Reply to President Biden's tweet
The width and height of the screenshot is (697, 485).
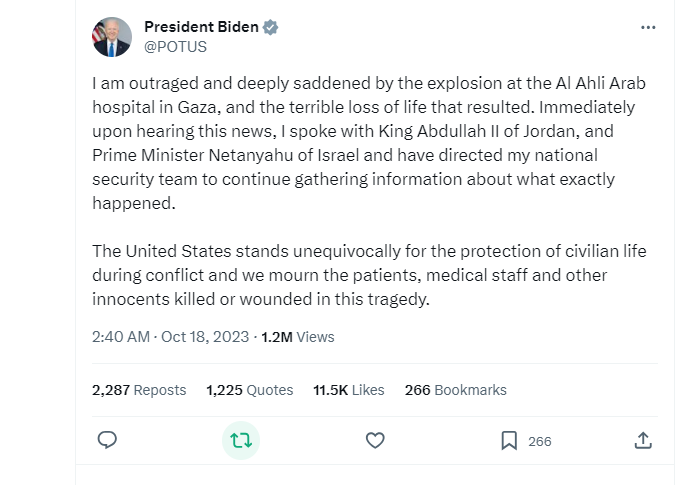pos(108,440)
